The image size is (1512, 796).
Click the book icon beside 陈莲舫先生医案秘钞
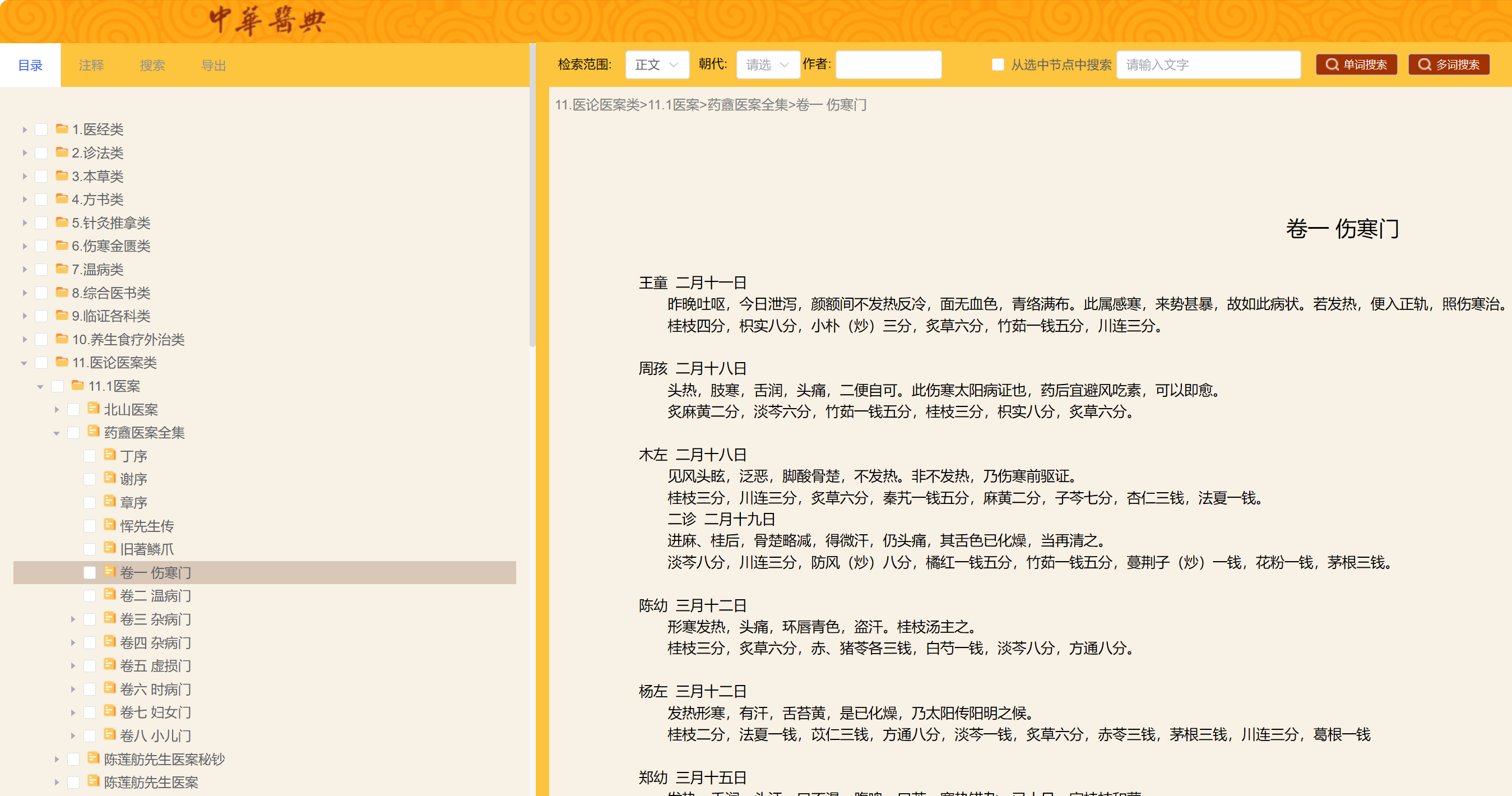tap(94, 758)
